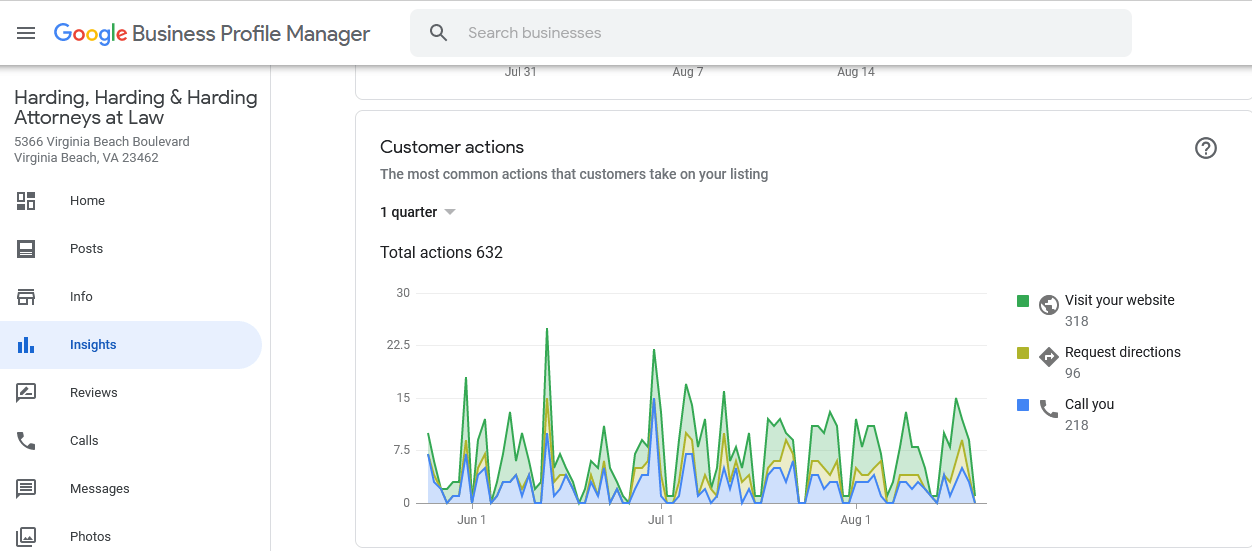This screenshot has width=1252, height=551.
Task: Click the Reviews sidebar icon
Action: pos(26,393)
